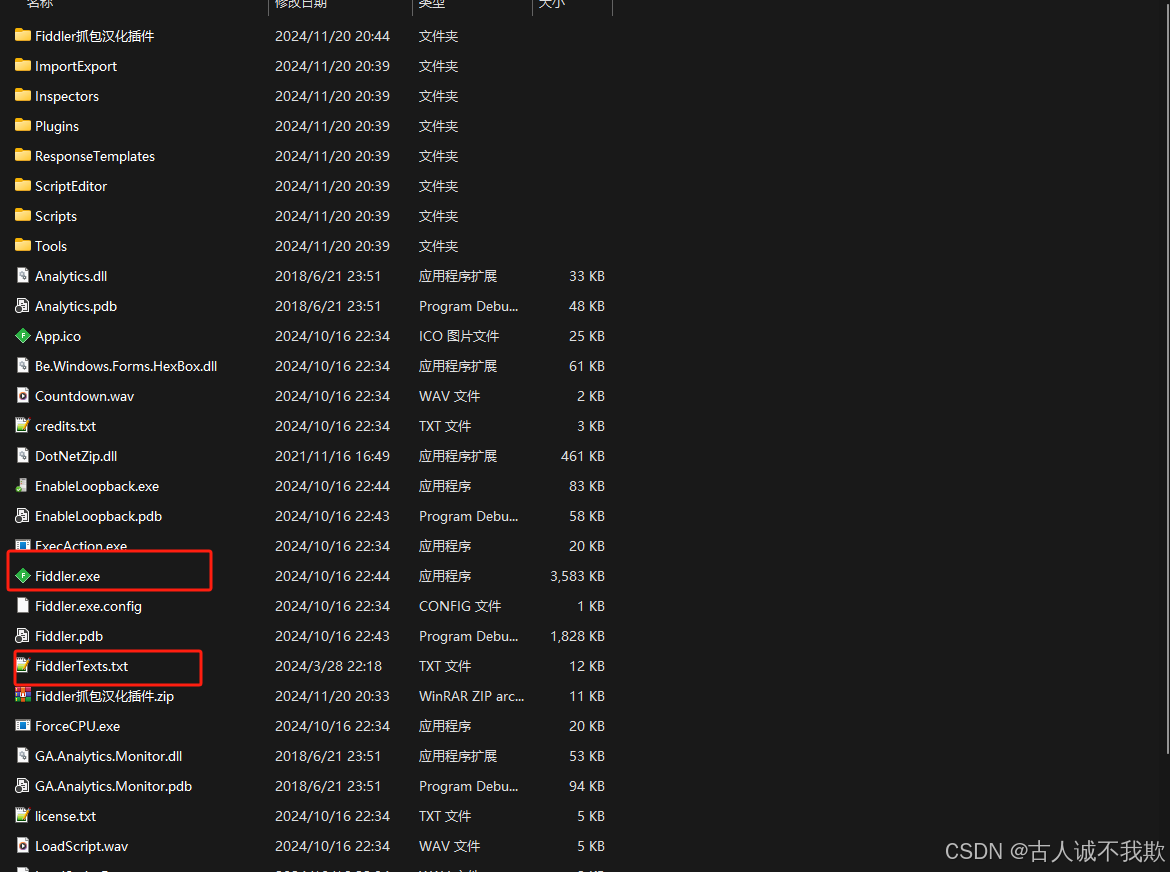The image size is (1170, 872).
Task: Select the Fiddler.pdb size 1,828 KB
Action: 578,636
